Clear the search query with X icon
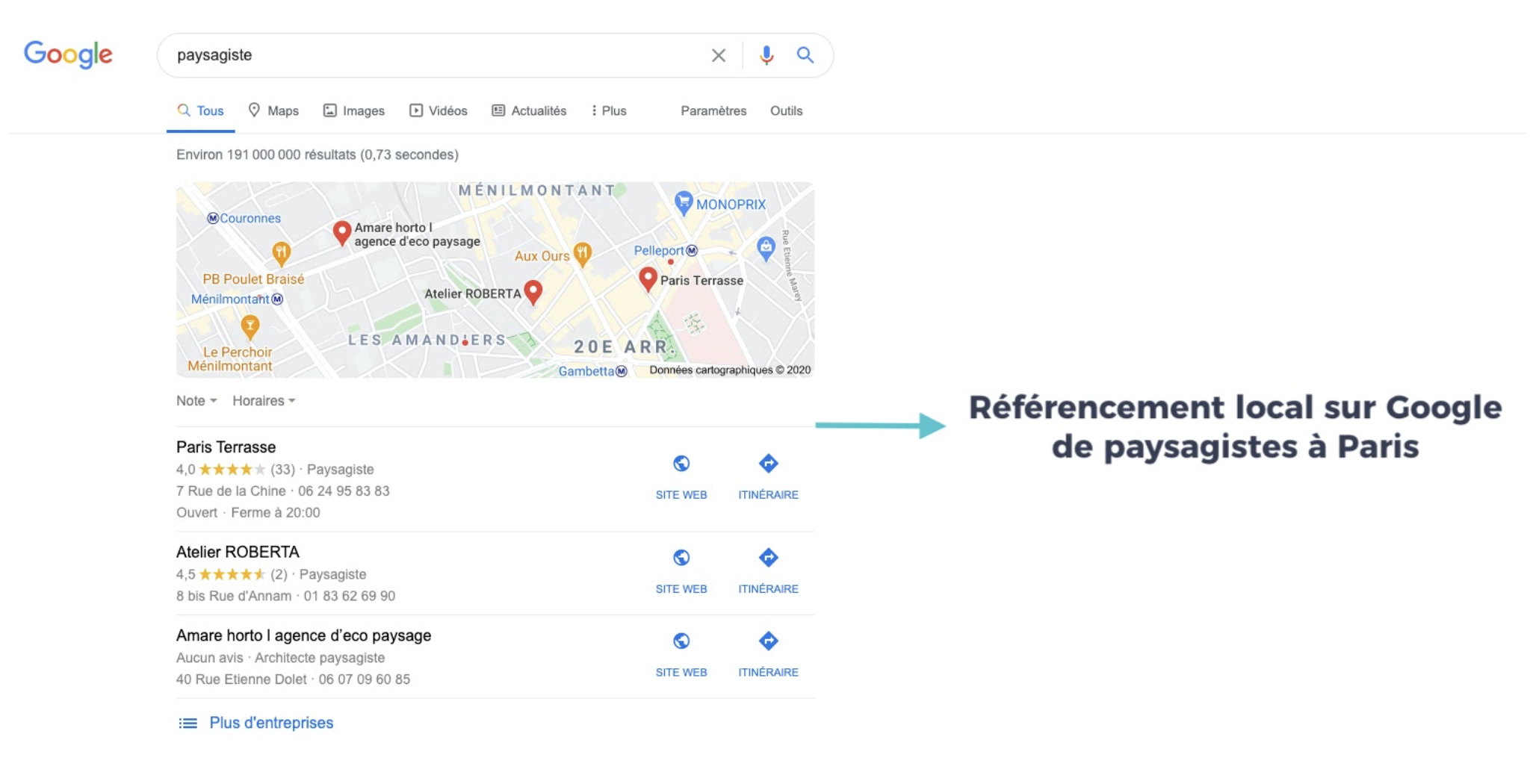The width and height of the screenshot is (1530, 784). [718, 55]
